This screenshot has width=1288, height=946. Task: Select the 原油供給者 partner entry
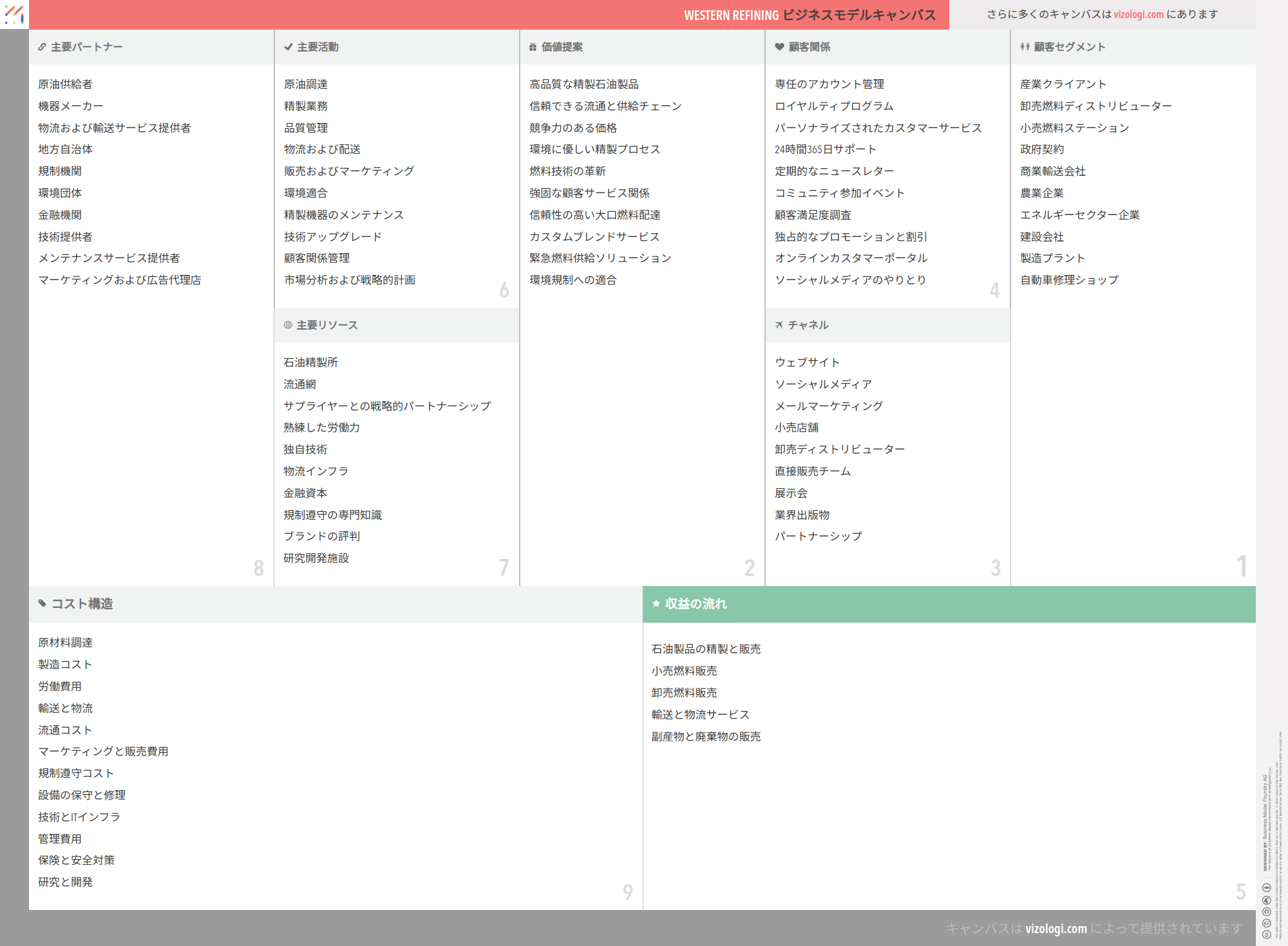pyautogui.click(x=65, y=84)
